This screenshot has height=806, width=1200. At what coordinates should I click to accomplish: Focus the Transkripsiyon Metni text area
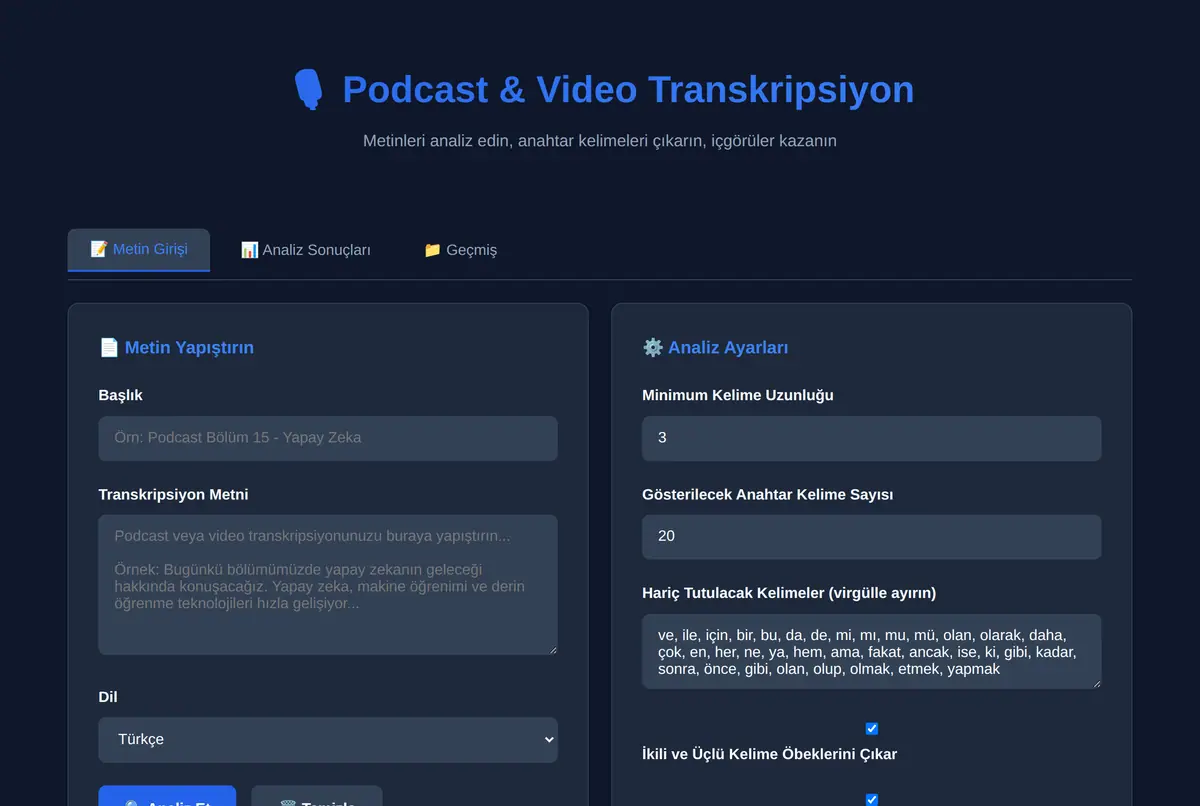[328, 585]
